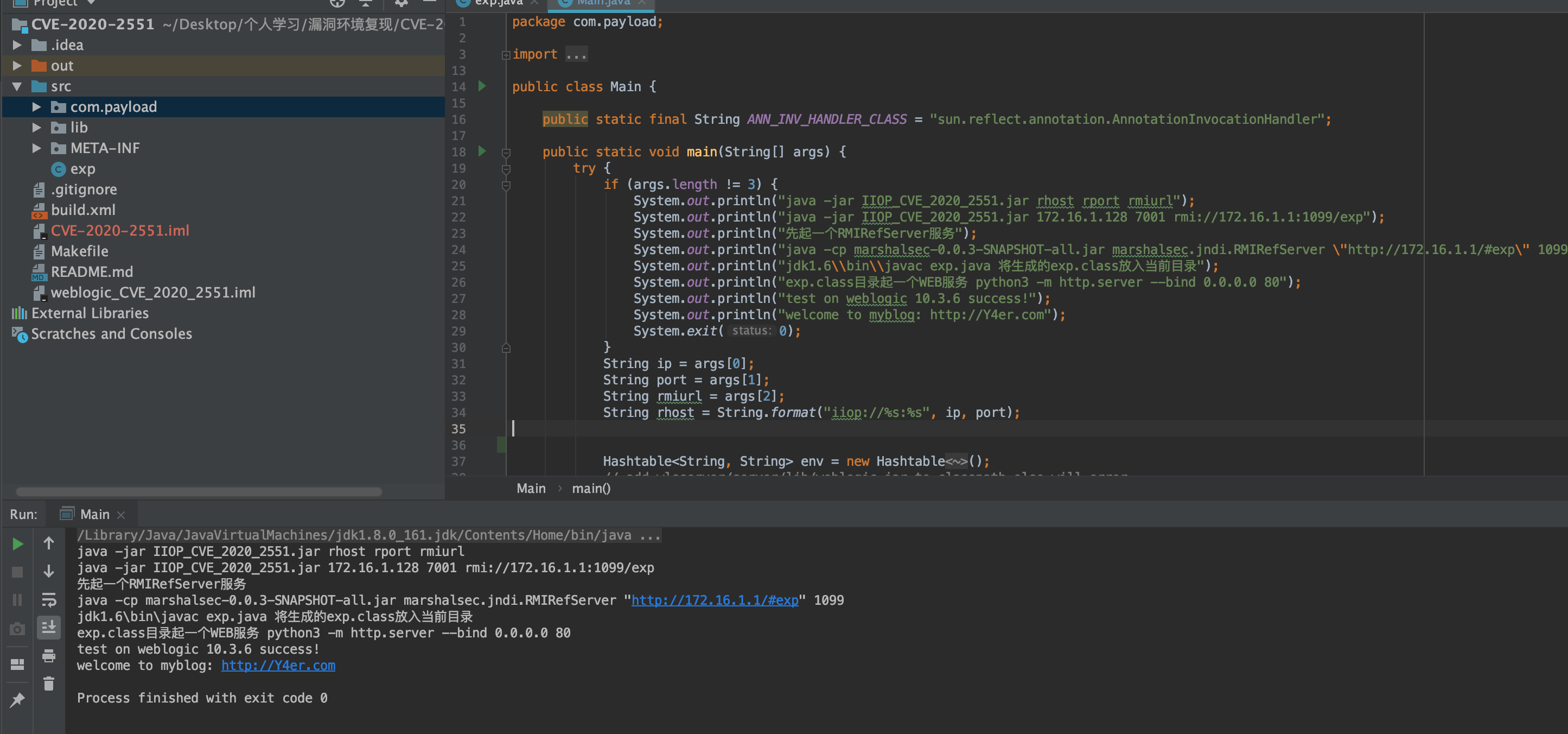Open the http://Y4er.com link in console
The image size is (1568, 734).
pyautogui.click(x=278, y=665)
